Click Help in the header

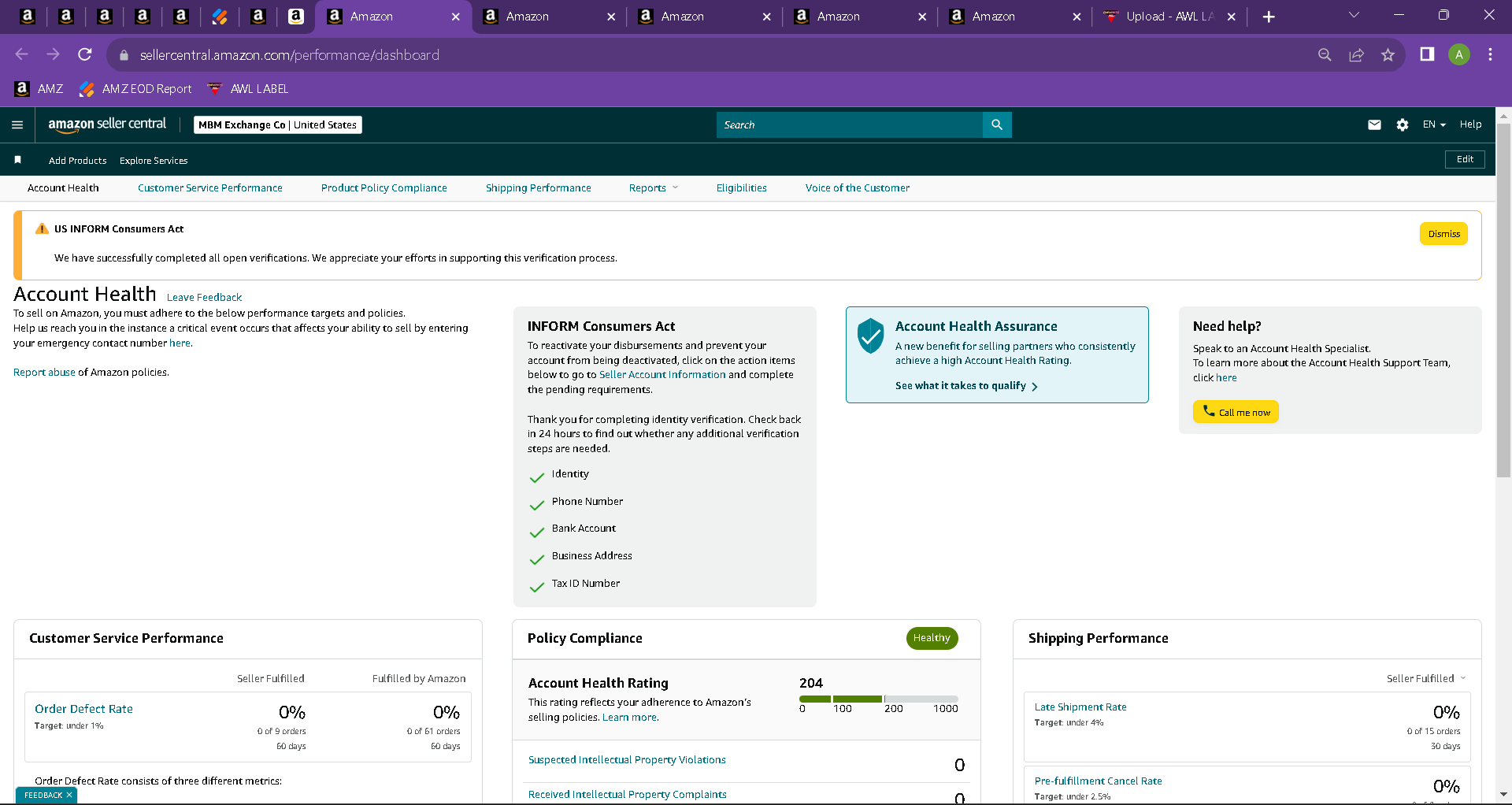(1470, 124)
